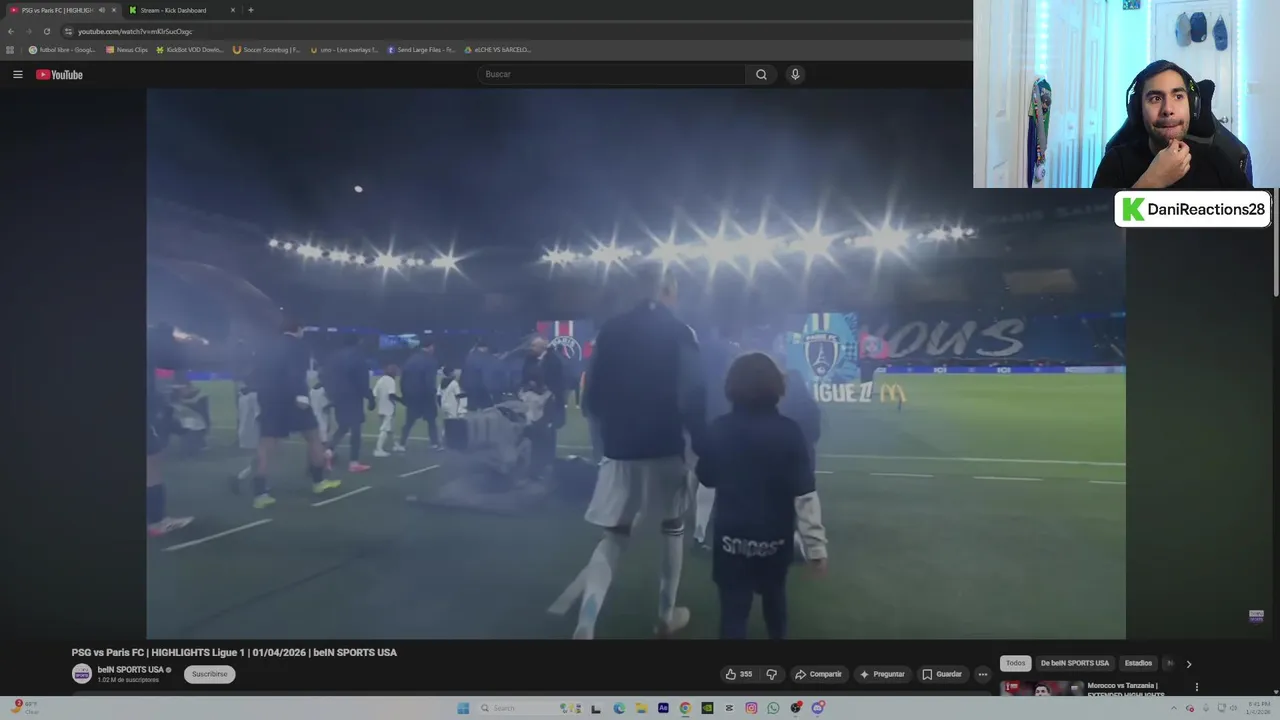The height and width of the screenshot is (720, 1280).
Task: Click the Buscar search field
Action: [x=612, y=74]
